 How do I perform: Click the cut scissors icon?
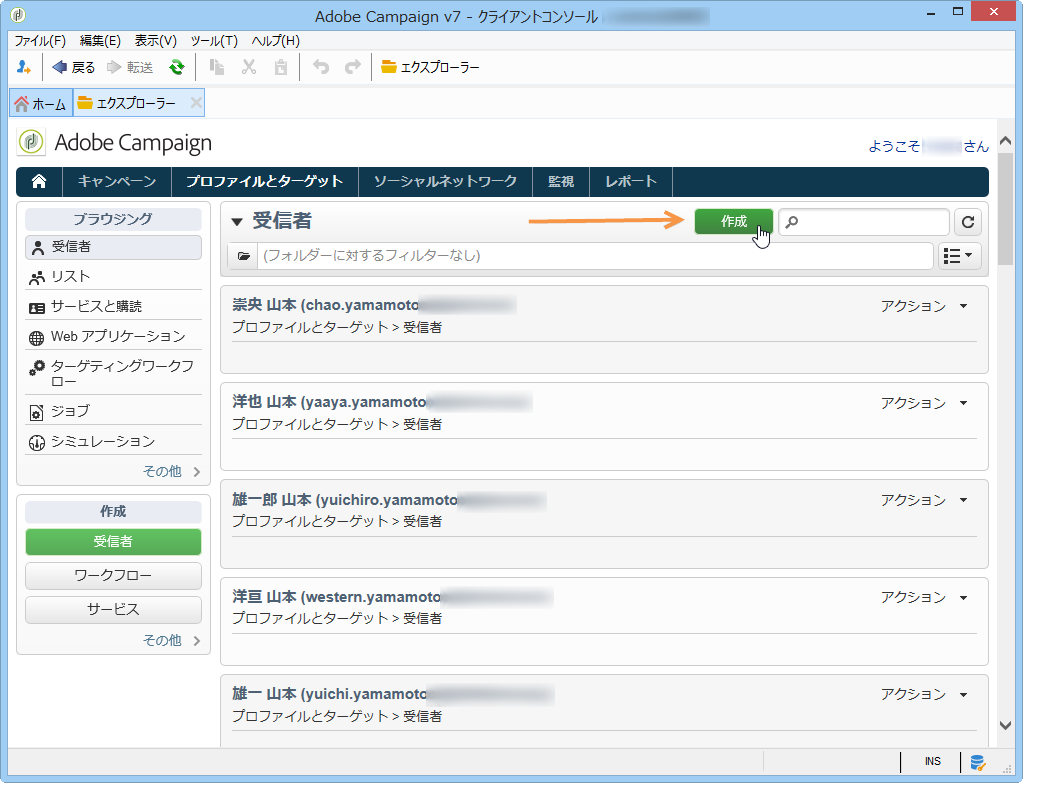[249, 67]
